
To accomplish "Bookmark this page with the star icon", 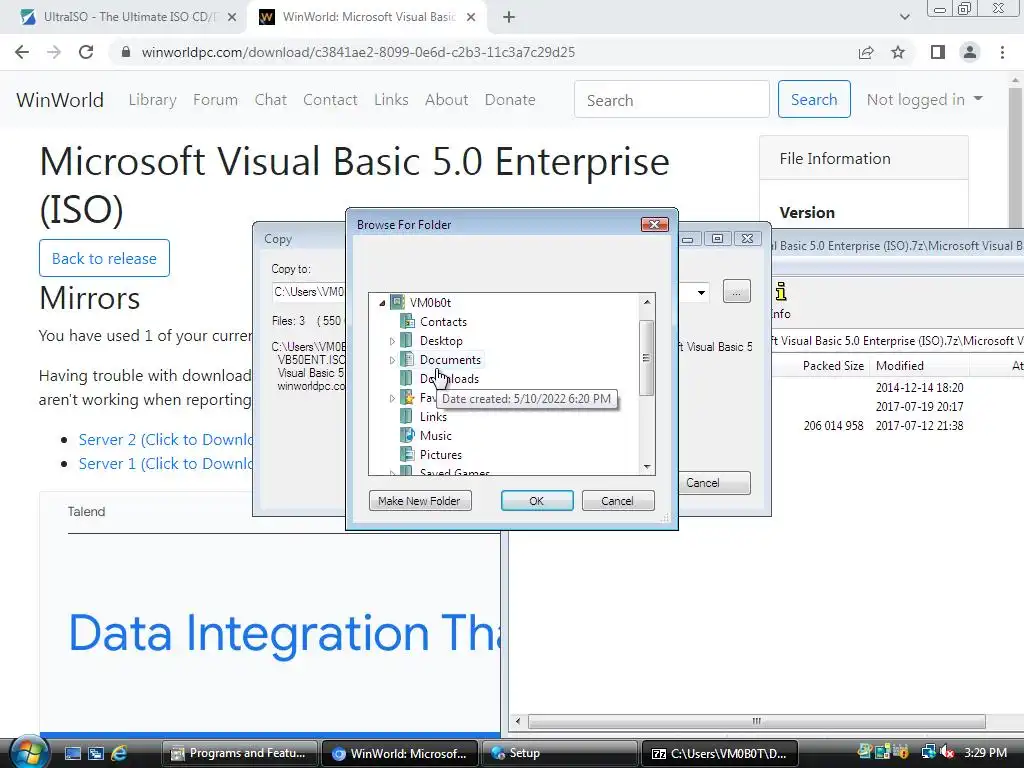I will pos(898,52).
